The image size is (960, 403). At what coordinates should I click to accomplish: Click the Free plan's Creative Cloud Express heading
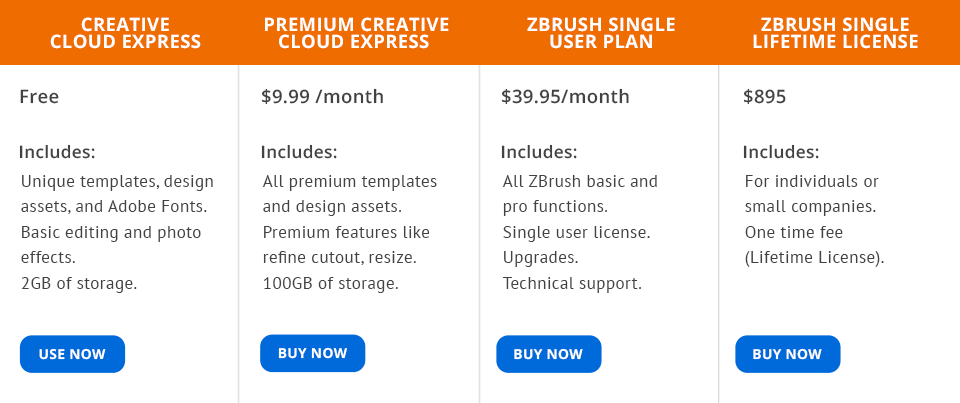[126, 32]
